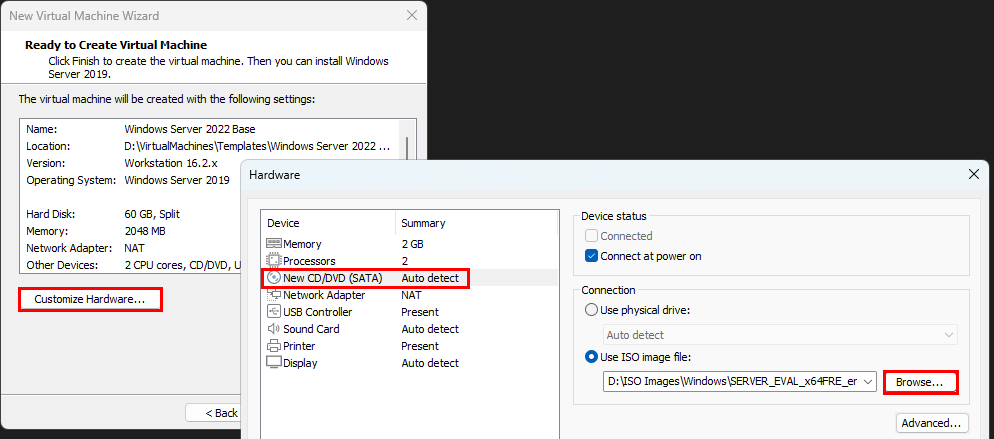Select the Printer device icon
This screenshot has height=439, width=994.
tap(274, 346)
